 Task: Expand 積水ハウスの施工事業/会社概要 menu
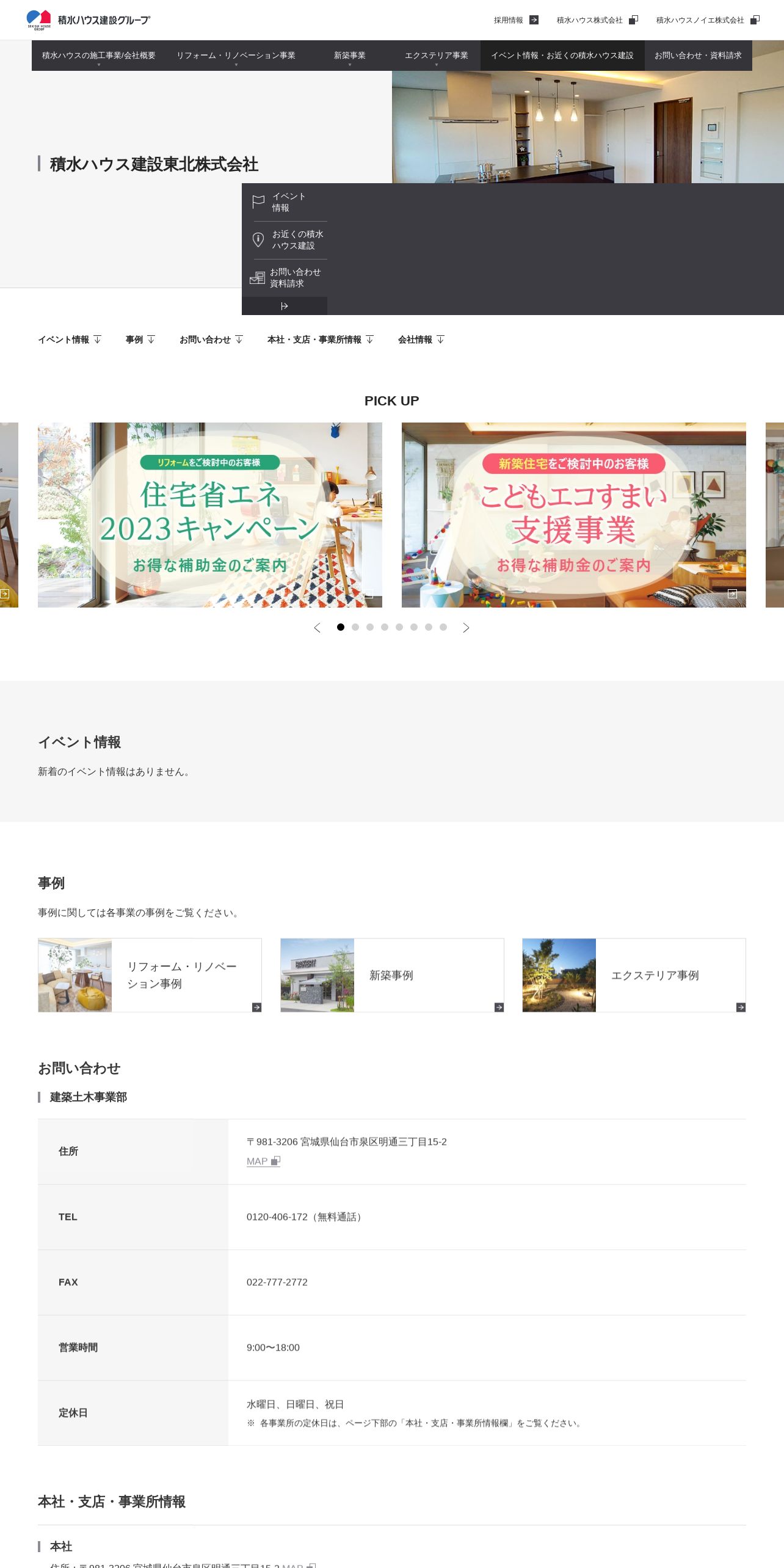click(99, 56)
